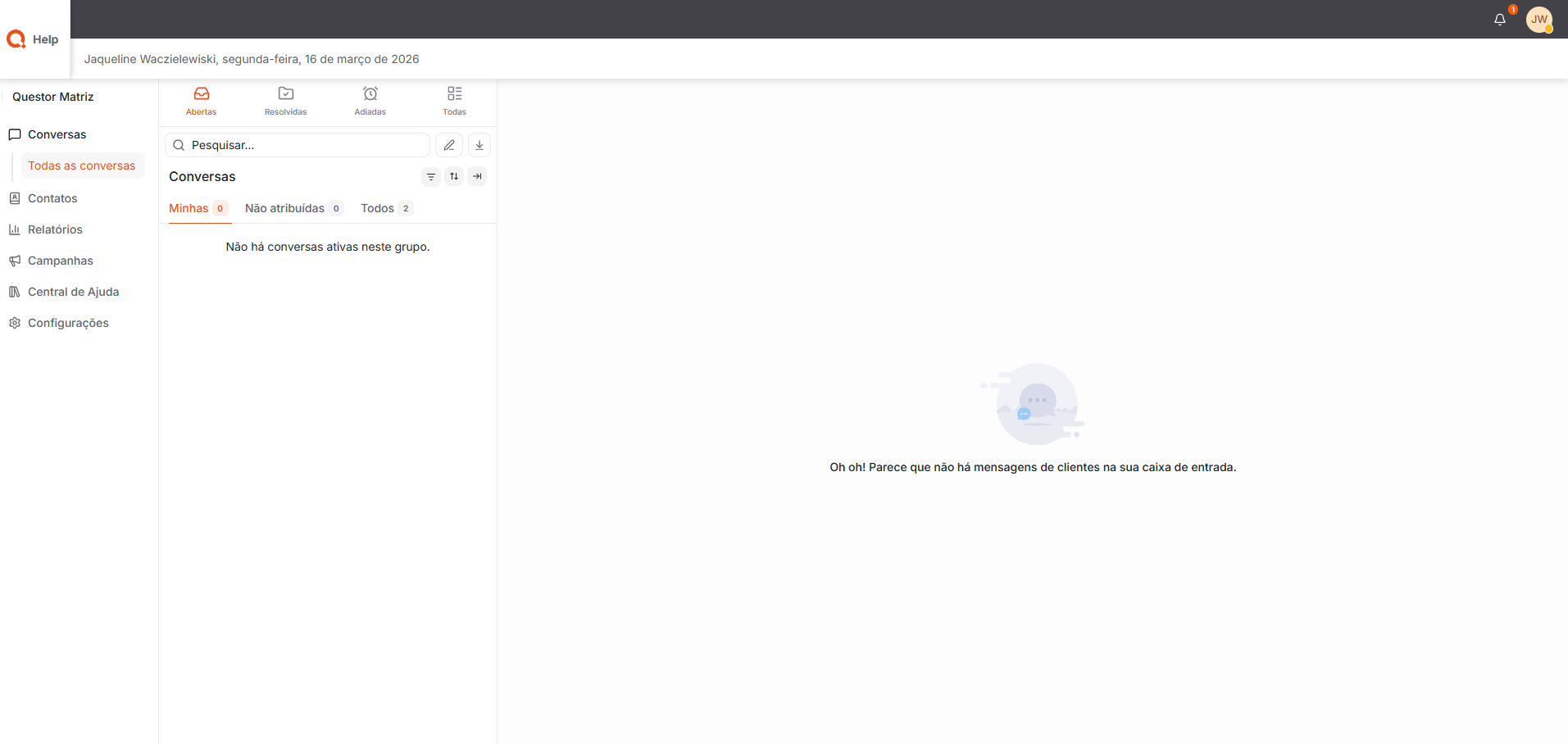Image resolution: width=1568 pixels, height=744 pixels.
Task: Open the Adiadas snoozed conversations
Action: point(370,101)
